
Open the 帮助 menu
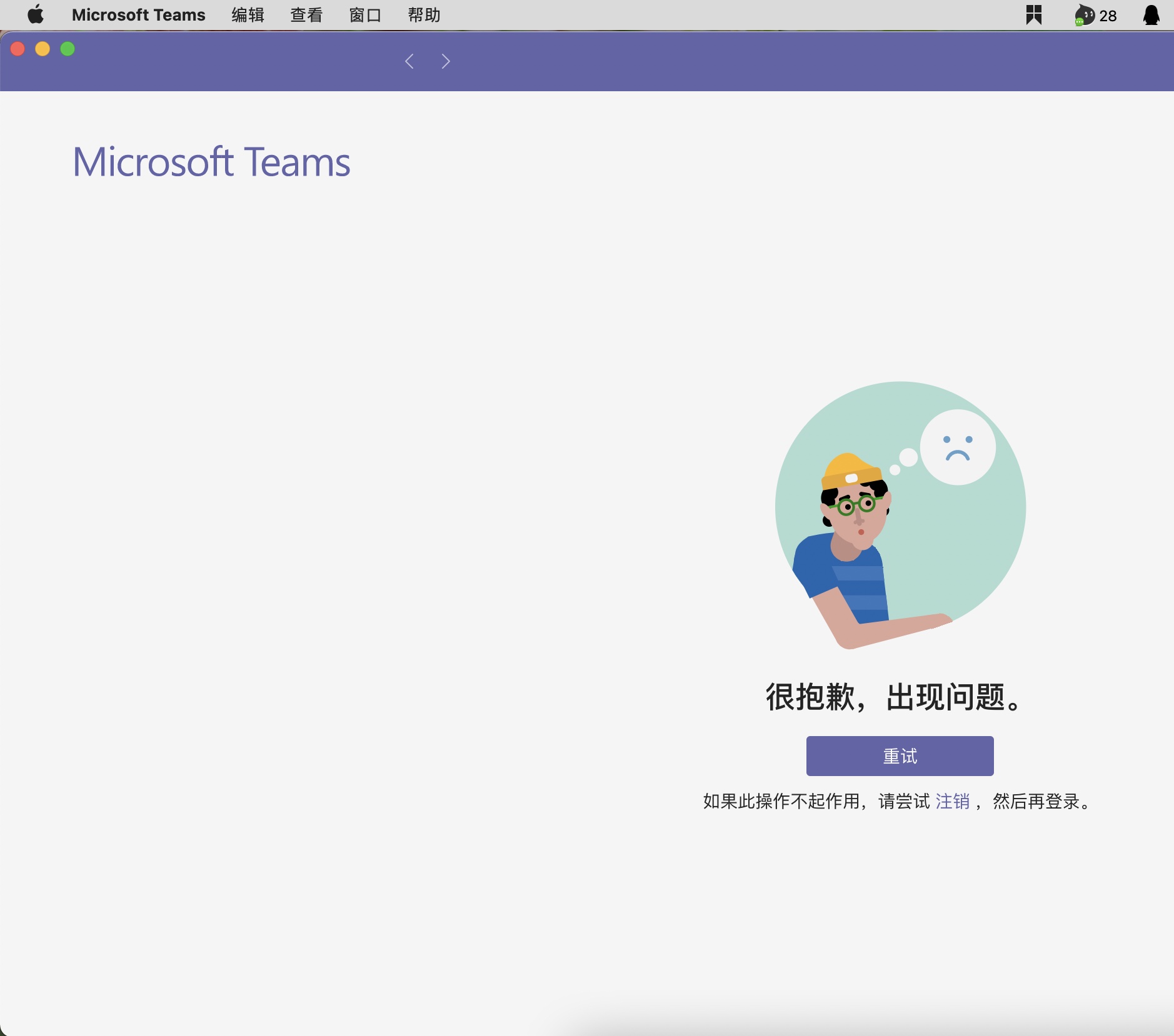[424, 15]
